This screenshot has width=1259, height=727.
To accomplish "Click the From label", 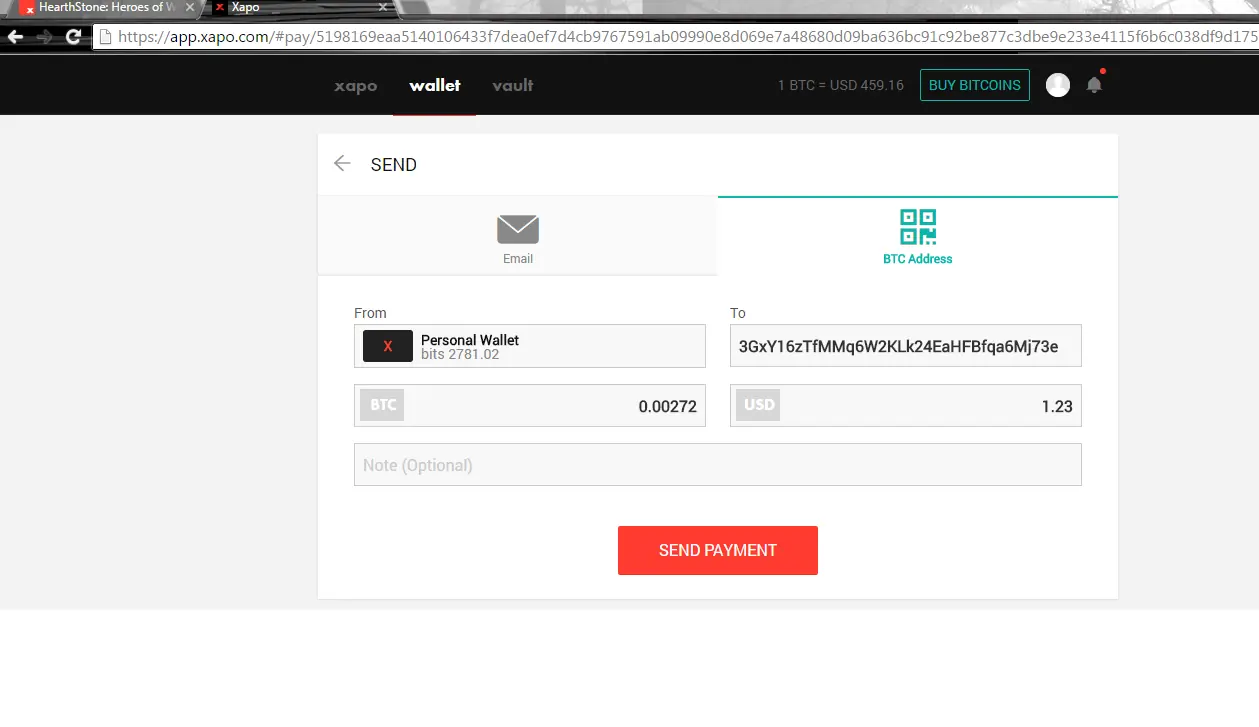I will pyautogui.click(x=370, y=313).
